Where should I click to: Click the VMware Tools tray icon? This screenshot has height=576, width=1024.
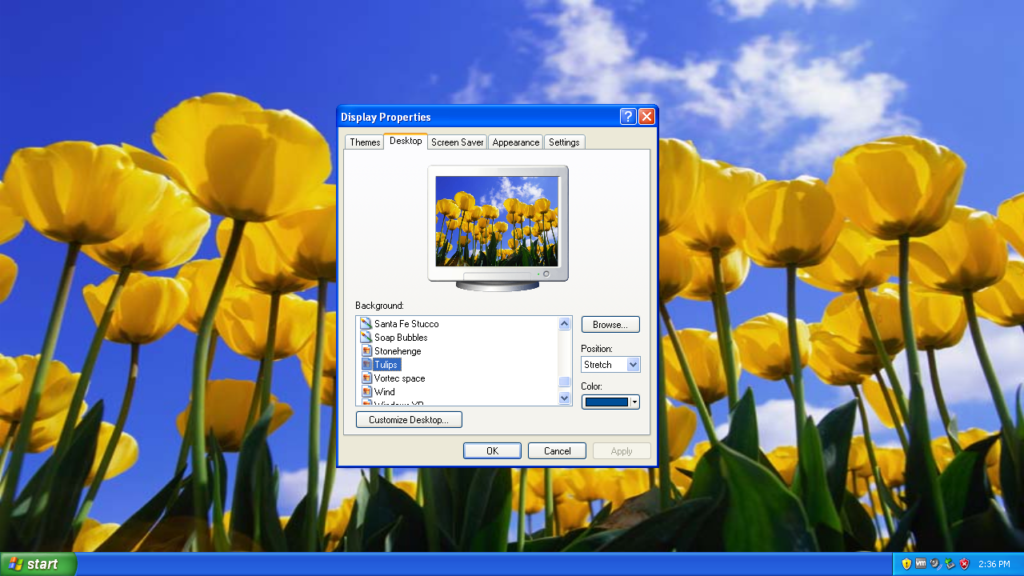tap(920, 563)
